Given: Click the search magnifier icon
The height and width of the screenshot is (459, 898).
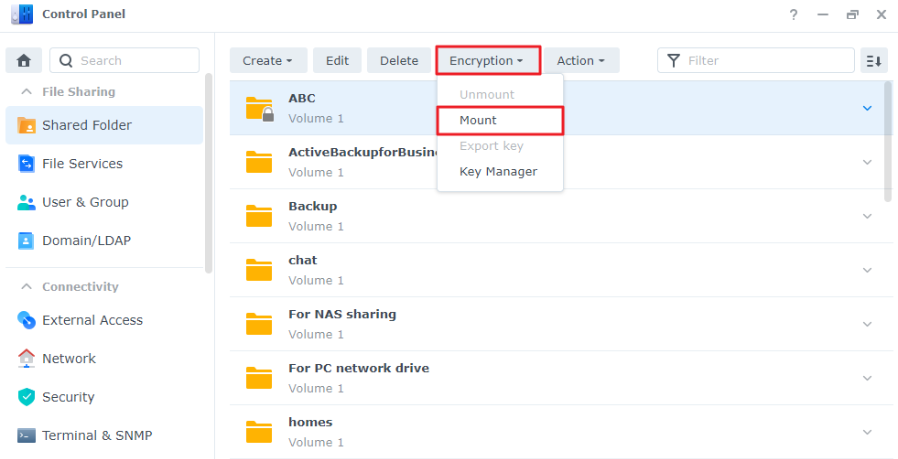Looking at the screenshot, I should [x=66, y=61].
